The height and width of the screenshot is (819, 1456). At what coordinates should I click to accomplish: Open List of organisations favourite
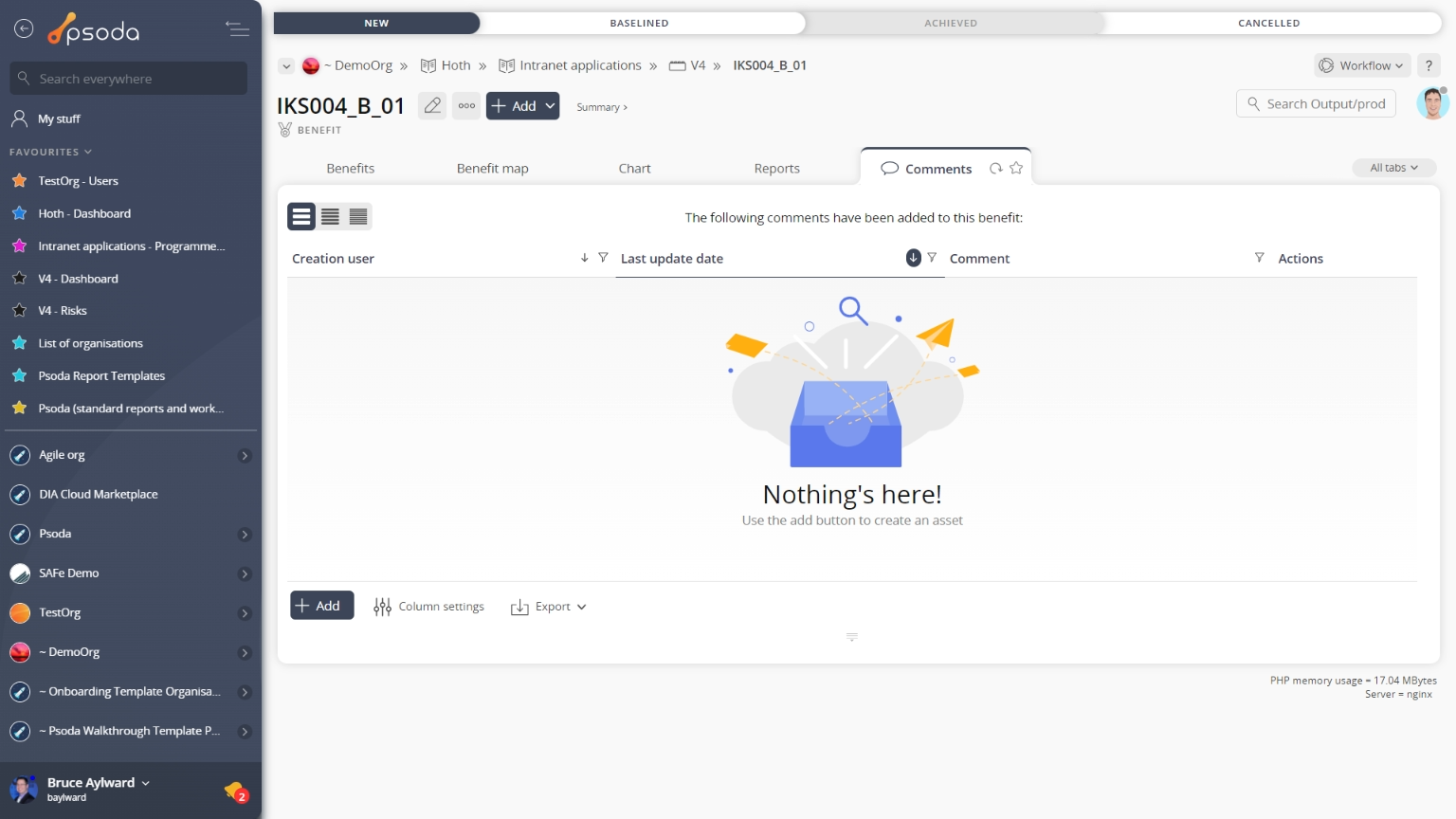tap(90, 343)
